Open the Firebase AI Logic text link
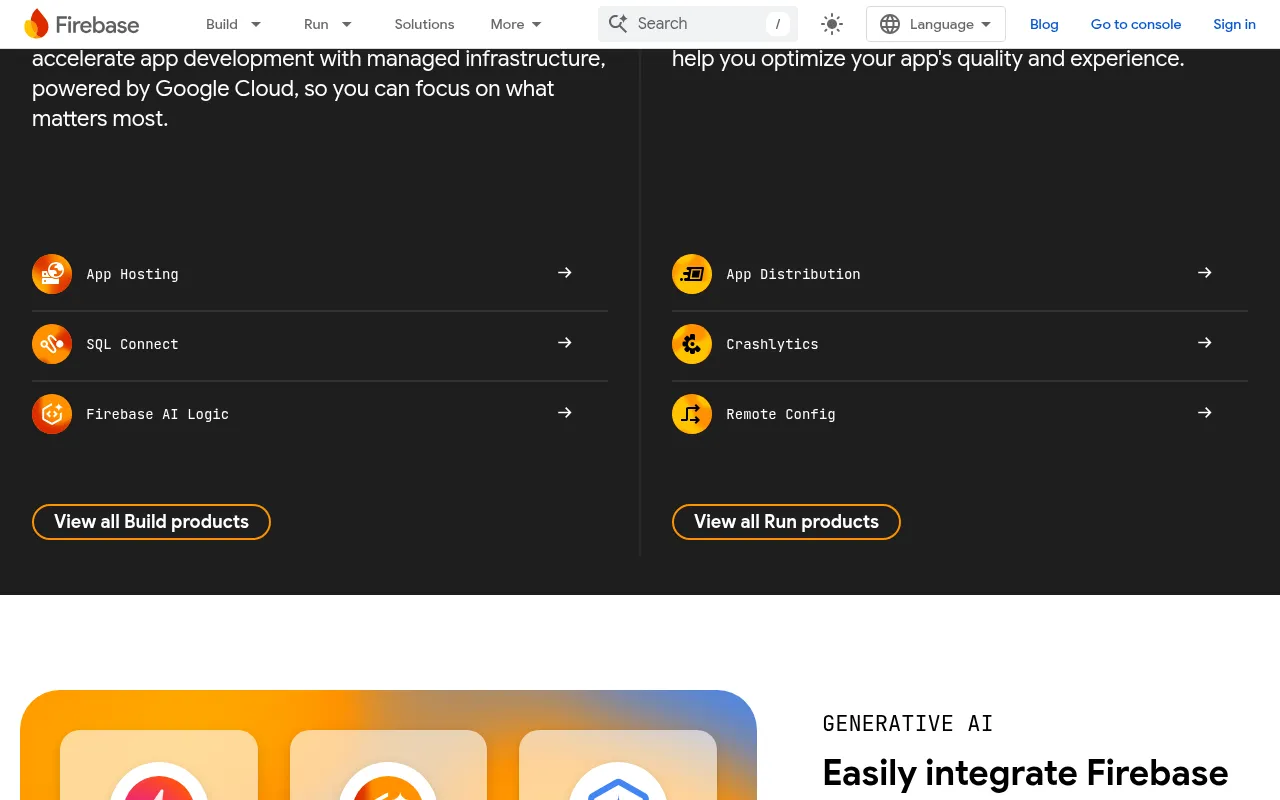This screenshot has height=800, width=1280. point(157,414)
